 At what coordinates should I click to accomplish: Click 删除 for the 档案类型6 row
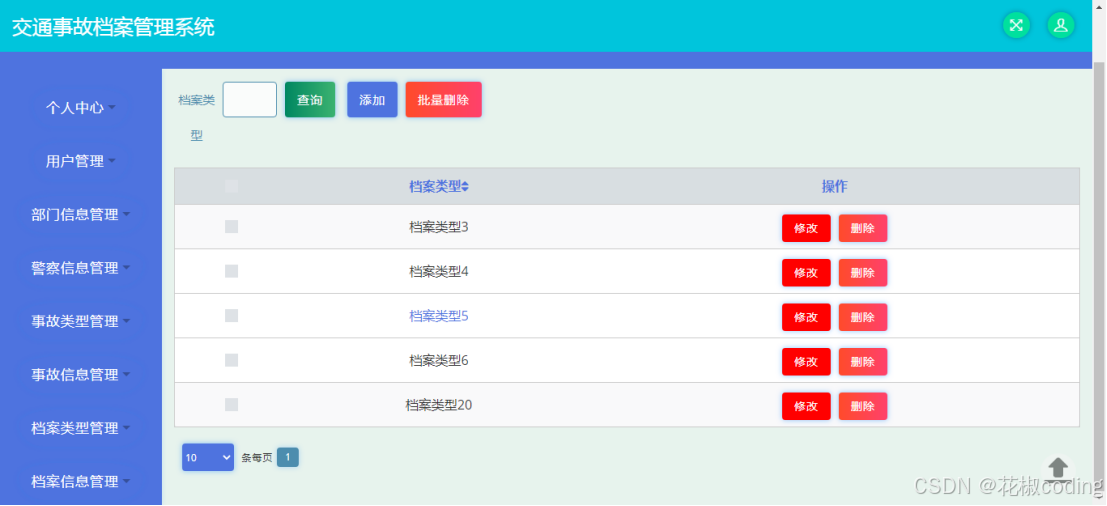(x=863, y=361)
